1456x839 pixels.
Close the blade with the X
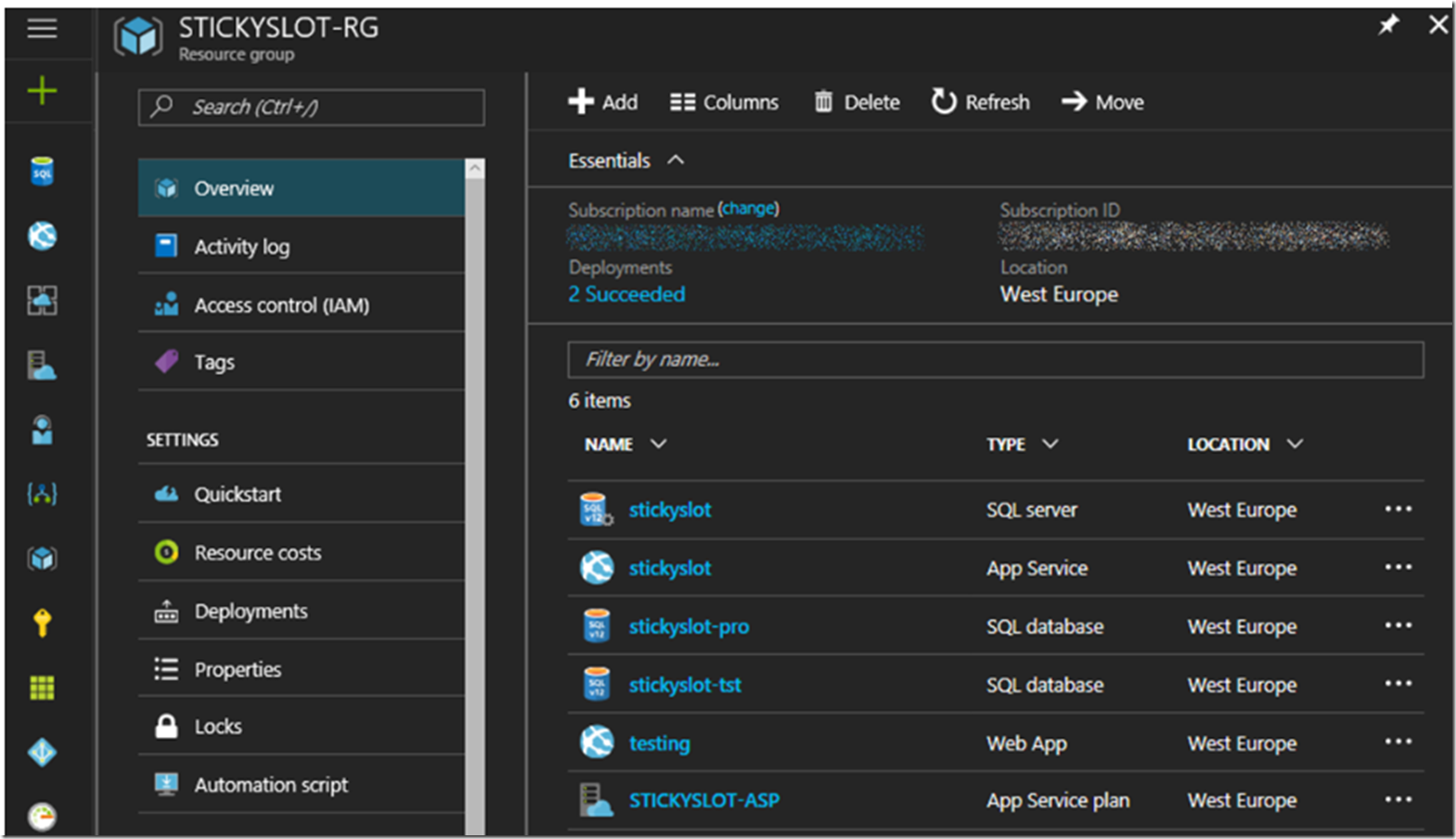coord(1437,25)
